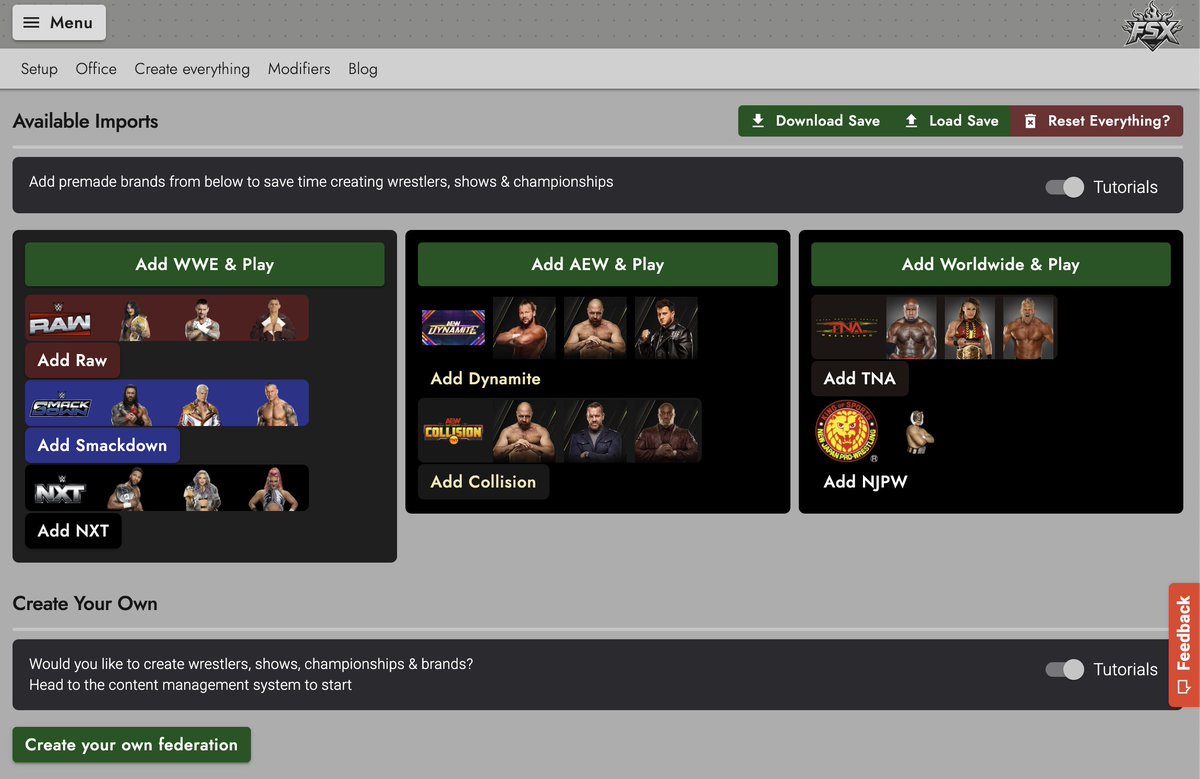Image resolution: width=1200 pixels, height=779 pixels.
Task: Click the Add NXT button
Action: click(73, 531)
